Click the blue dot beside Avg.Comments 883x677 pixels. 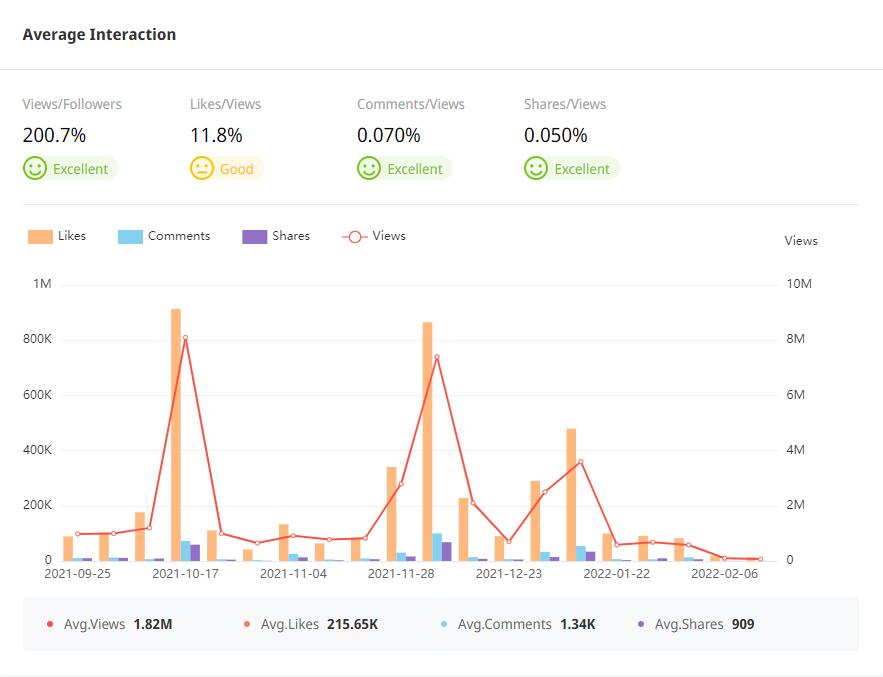point(444,624)
